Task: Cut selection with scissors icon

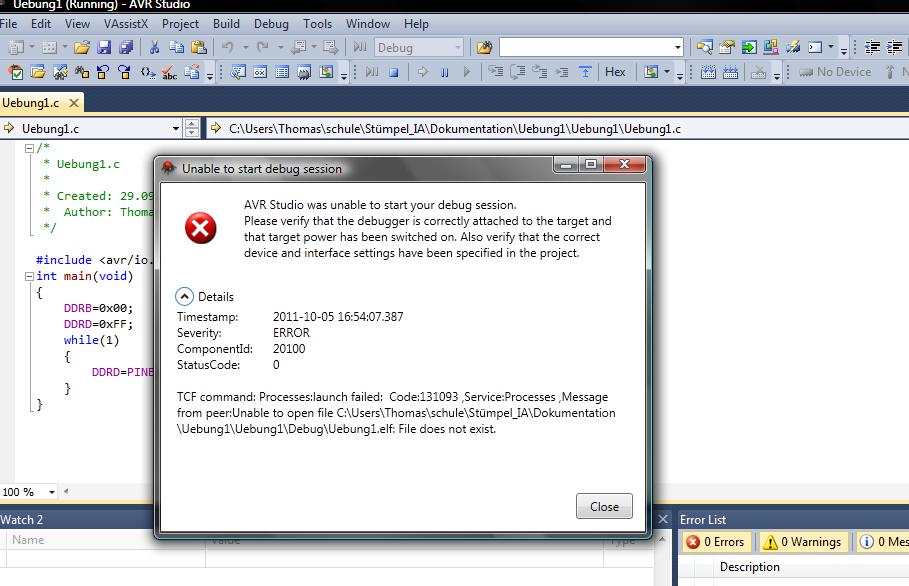Action: click(154, 47)
